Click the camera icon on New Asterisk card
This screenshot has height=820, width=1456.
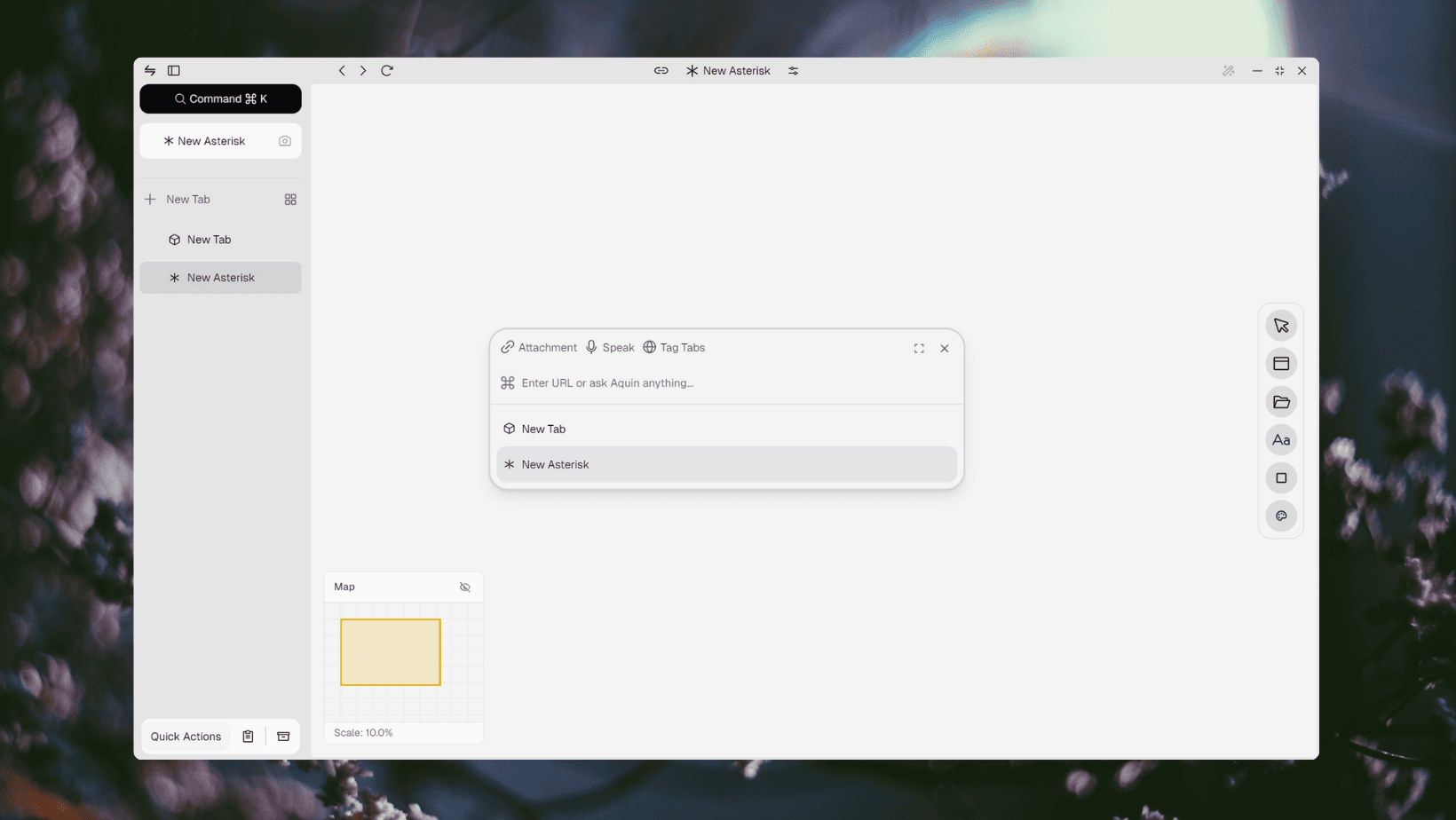[285, 141]
